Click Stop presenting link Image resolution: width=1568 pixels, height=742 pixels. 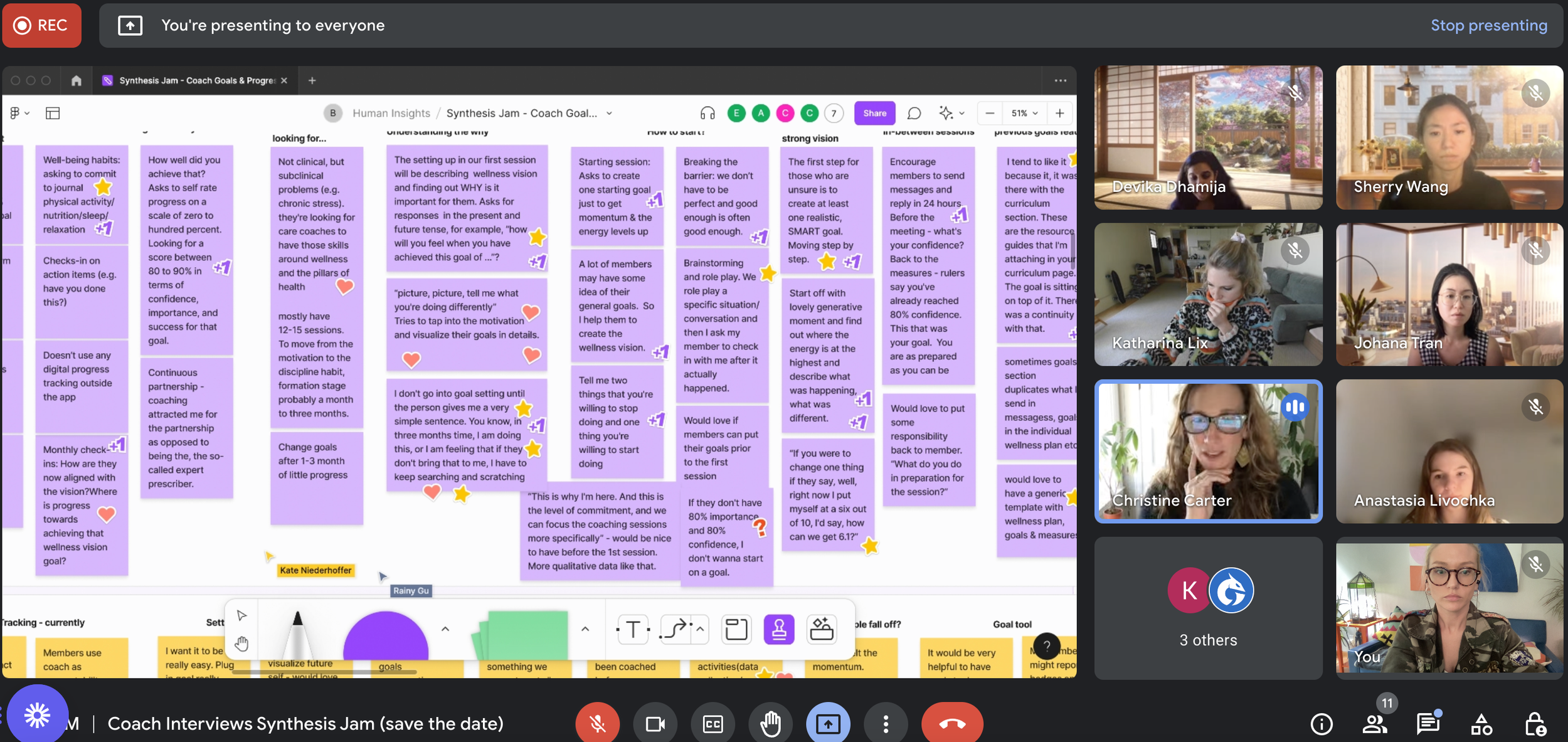(1488, 25)
